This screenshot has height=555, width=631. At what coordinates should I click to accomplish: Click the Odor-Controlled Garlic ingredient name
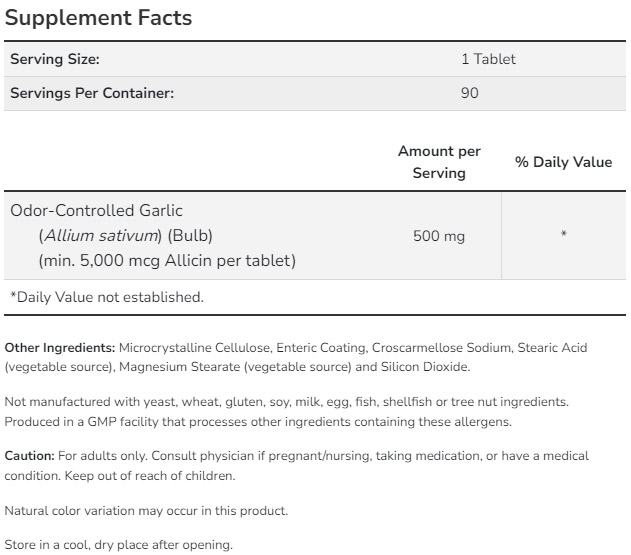97,210
